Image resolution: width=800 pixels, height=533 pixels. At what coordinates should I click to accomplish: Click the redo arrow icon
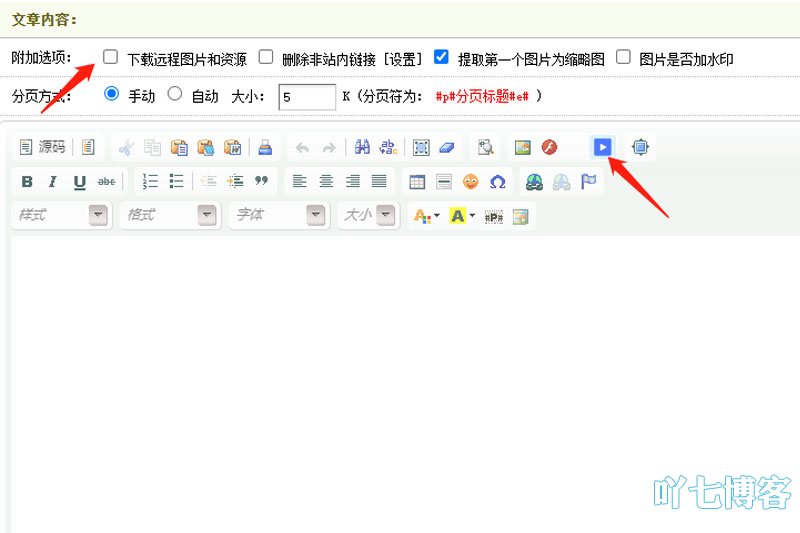pyautogui.click(x=330, y=148)
